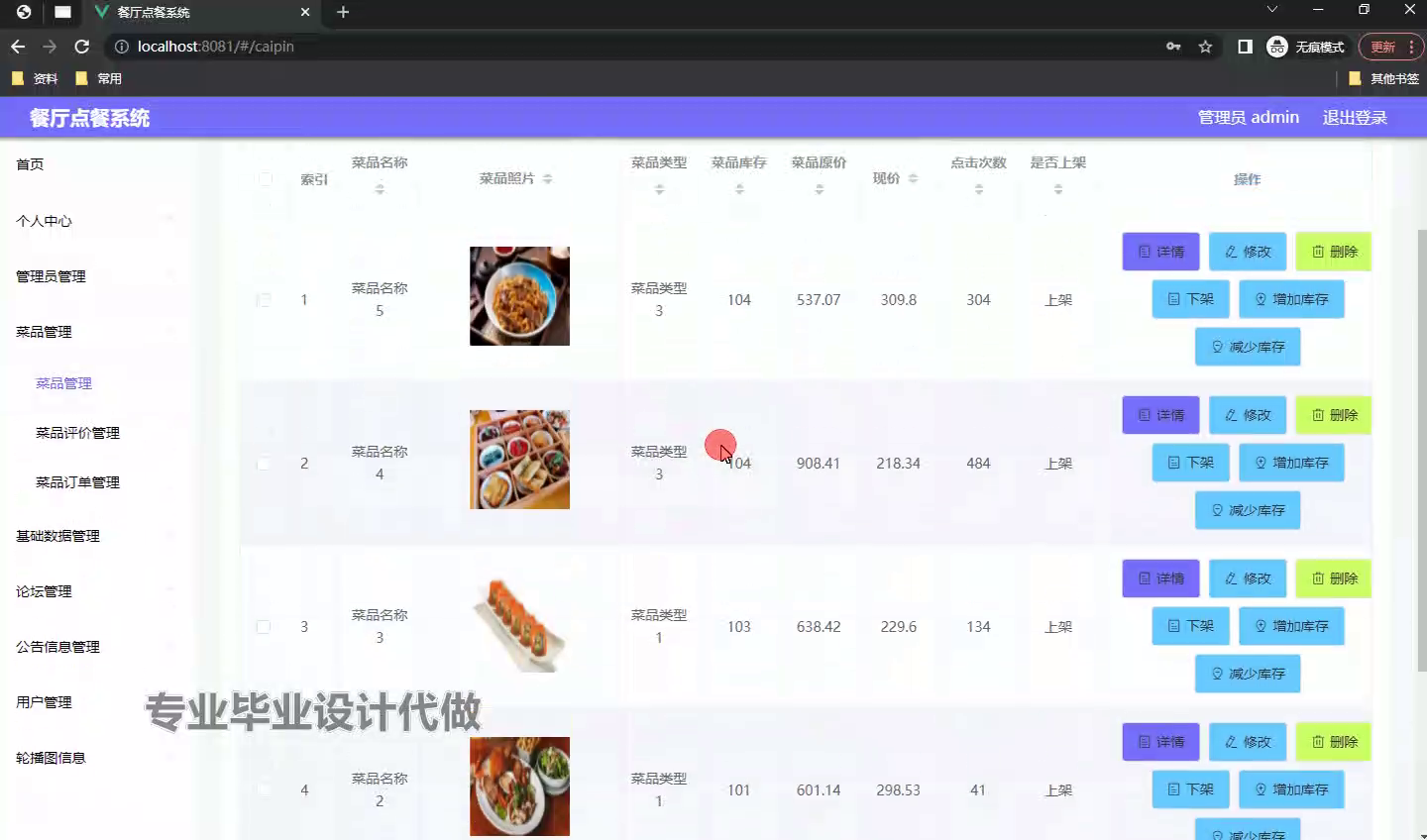Click the 更新 browser update button
1427x840 pixels.
click(1390, 47)
